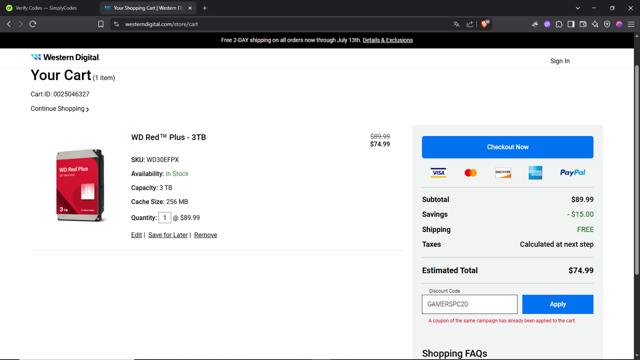Open Brave Shields lion icon
Screen dimensions: 640x360
pos(485,24)
